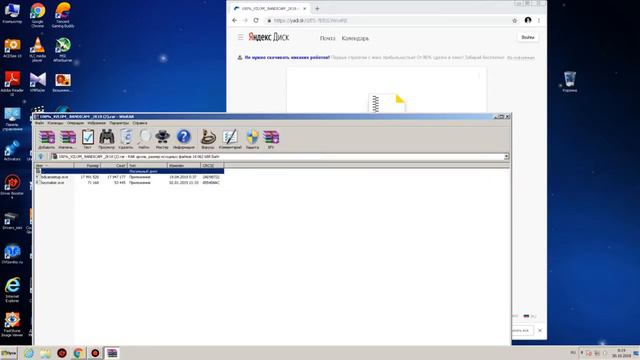This screenshot has width=640, height=360.
Task: Click the Tencent Gaming Buddy desktop shortcut
Action: (x=63, y=15)
